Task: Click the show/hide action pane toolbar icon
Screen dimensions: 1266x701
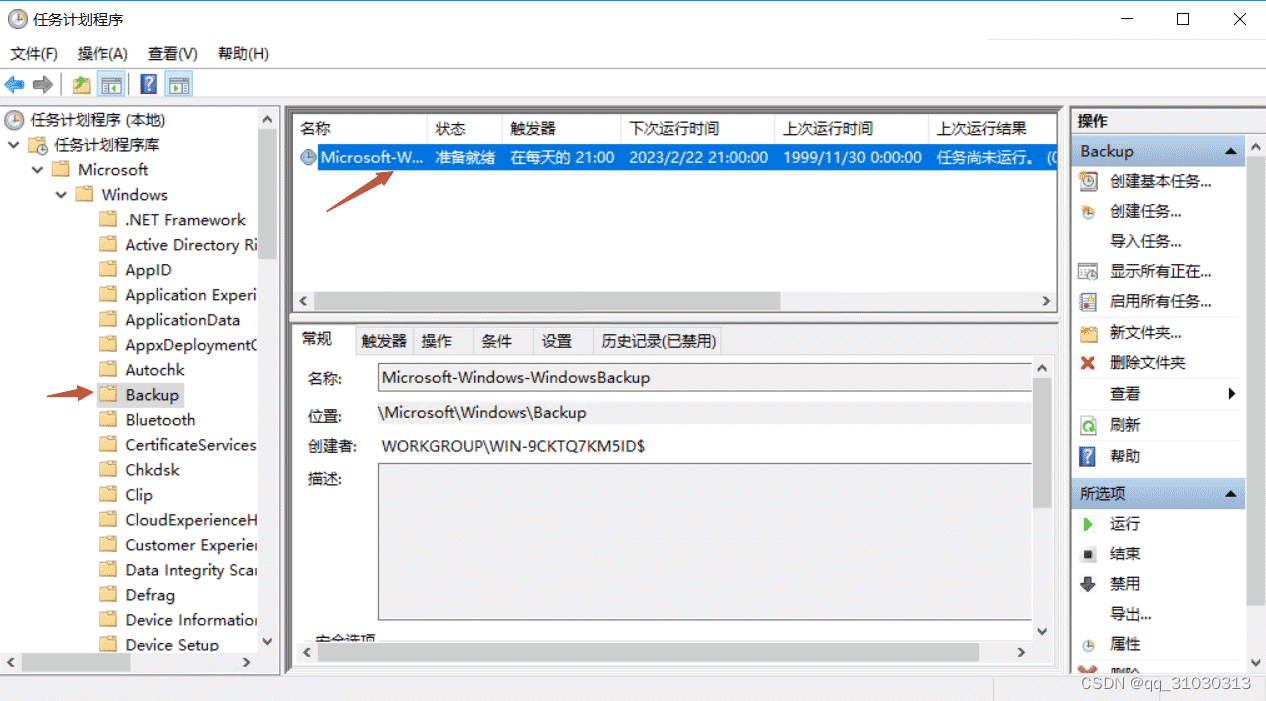Action: [178, 85]
